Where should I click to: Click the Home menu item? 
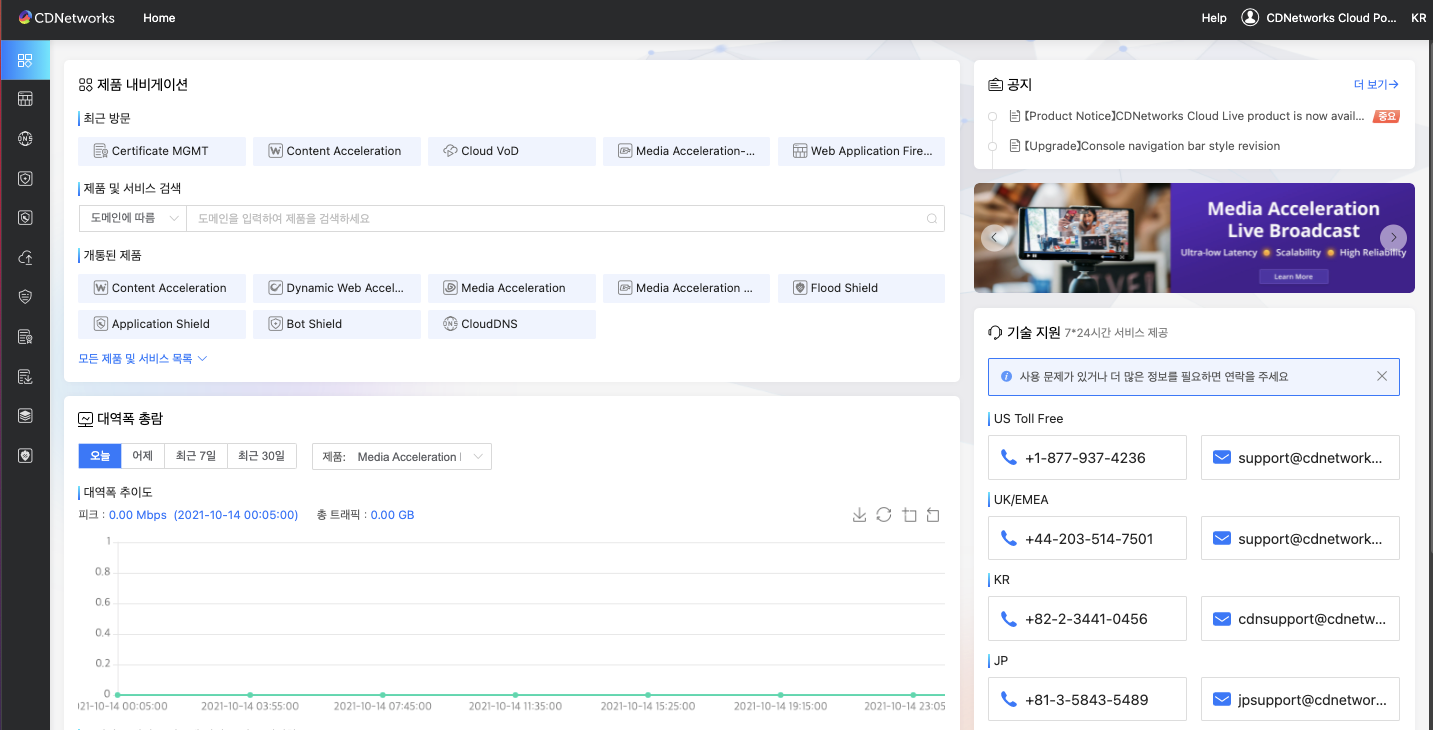159,17
